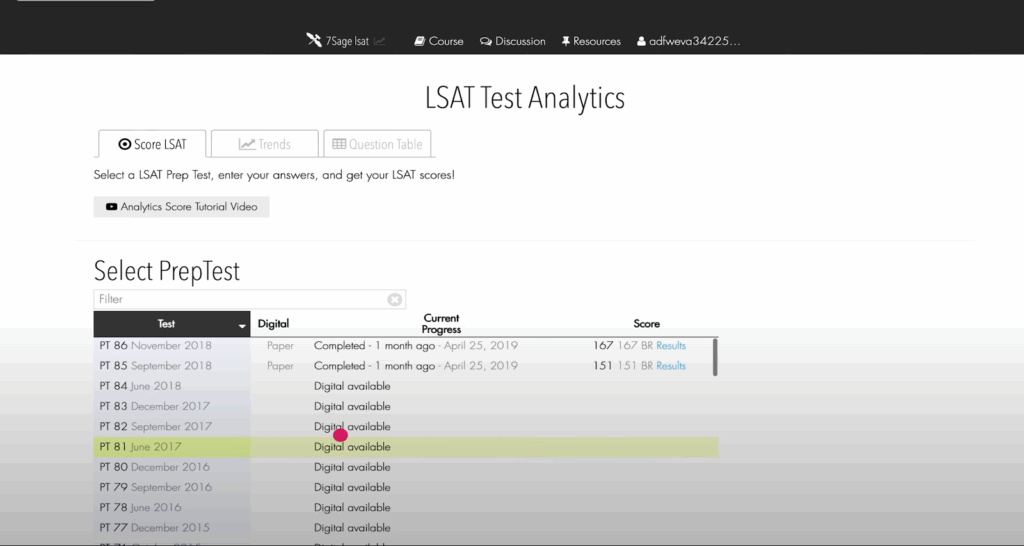Viewport: 1024px width, 546px height.
Task: Sort by the Current Progress column header
Action: coord(441,324)
